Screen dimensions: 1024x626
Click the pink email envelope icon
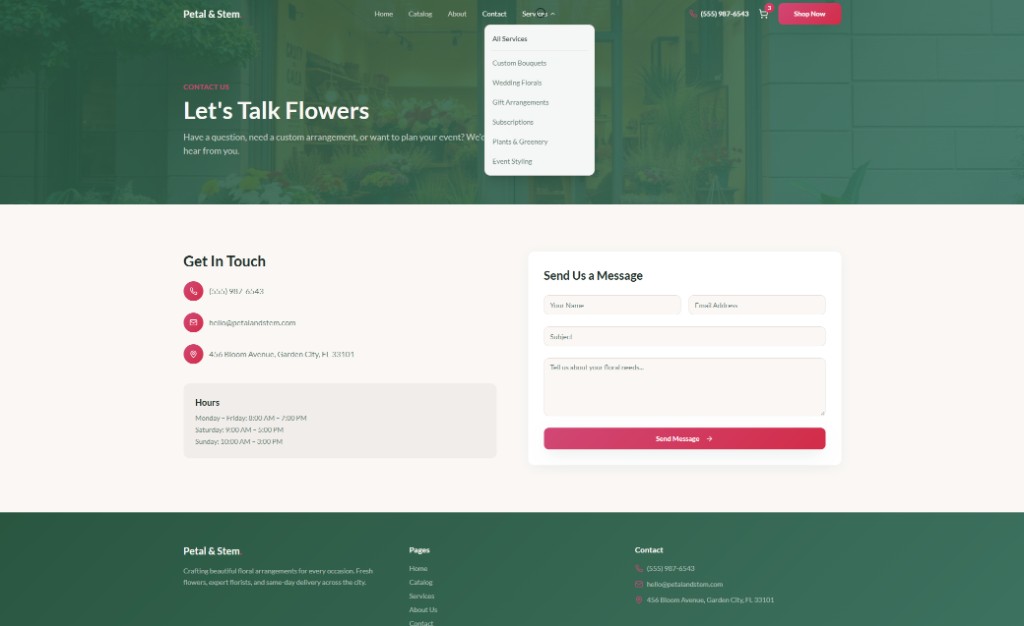[193, 322]
